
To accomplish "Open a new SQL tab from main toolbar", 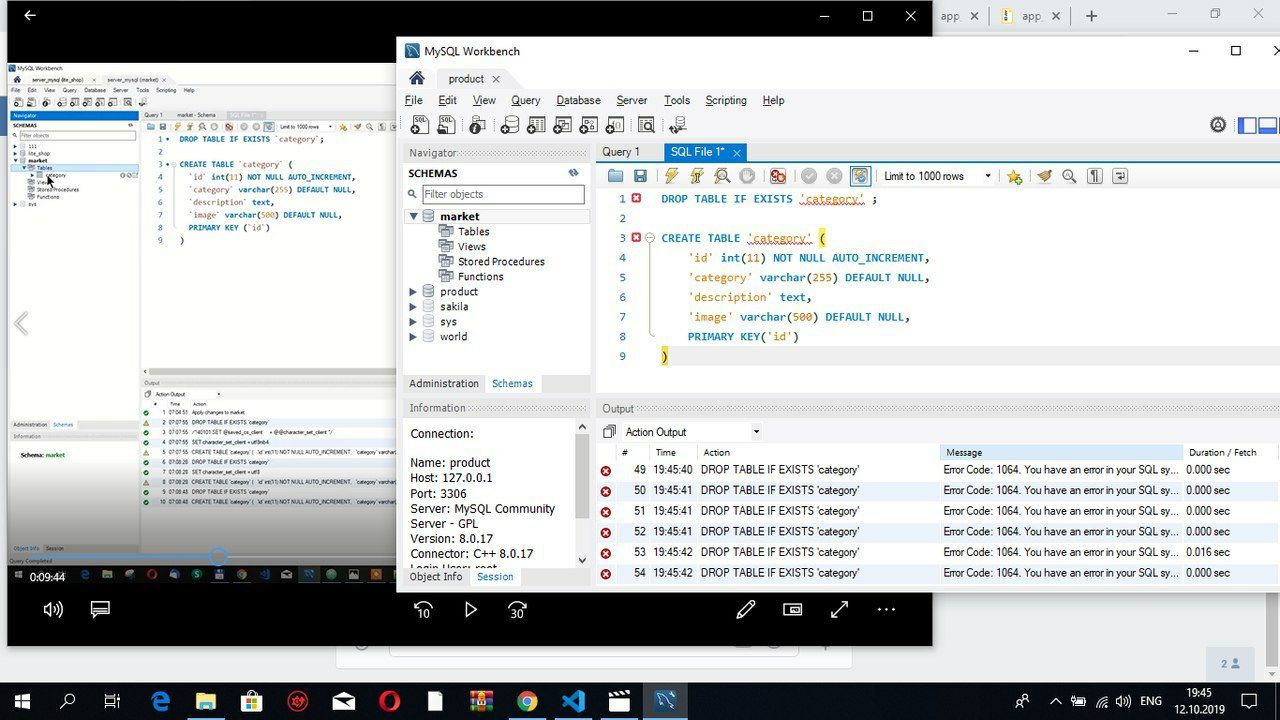I will click(x=420, y=125).
